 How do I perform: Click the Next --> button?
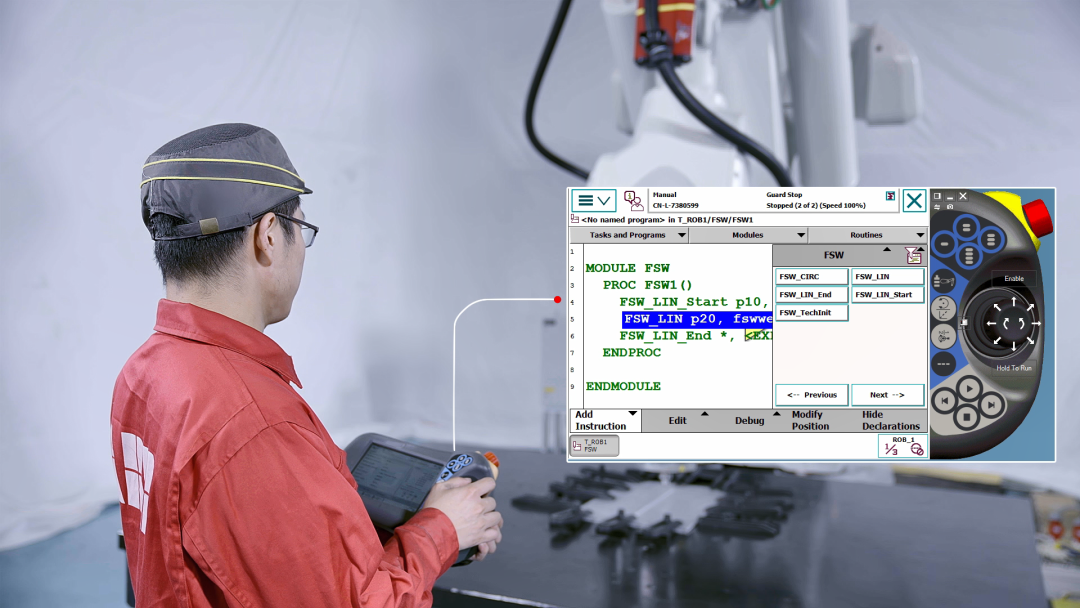coord(887,395)
